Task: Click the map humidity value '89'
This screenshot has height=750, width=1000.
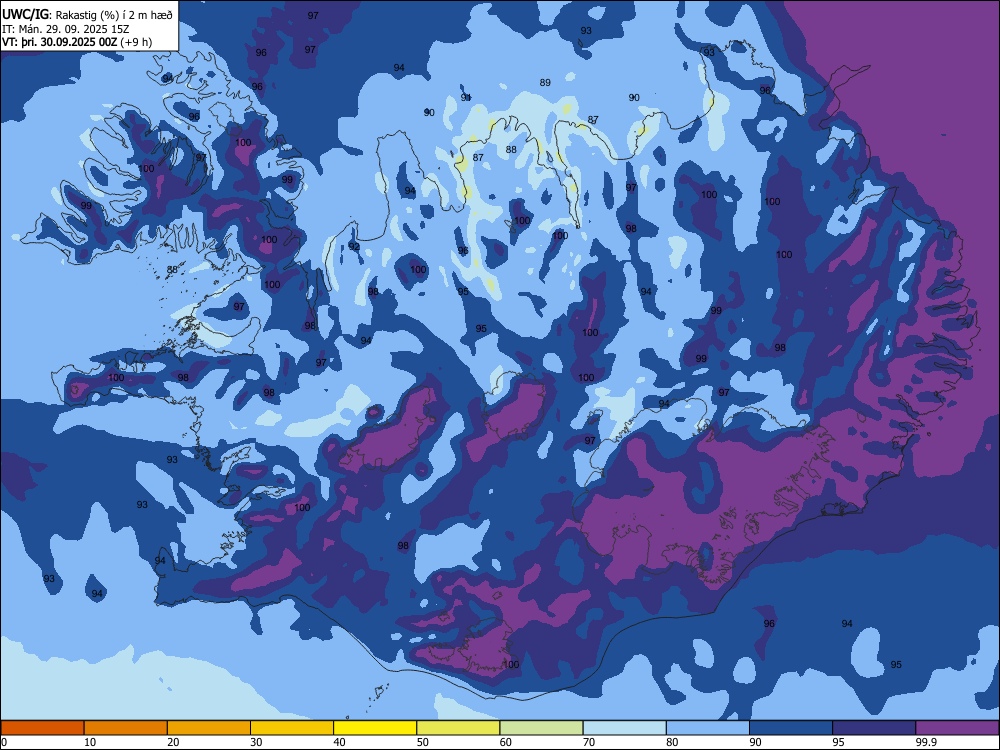Action: 545,82
